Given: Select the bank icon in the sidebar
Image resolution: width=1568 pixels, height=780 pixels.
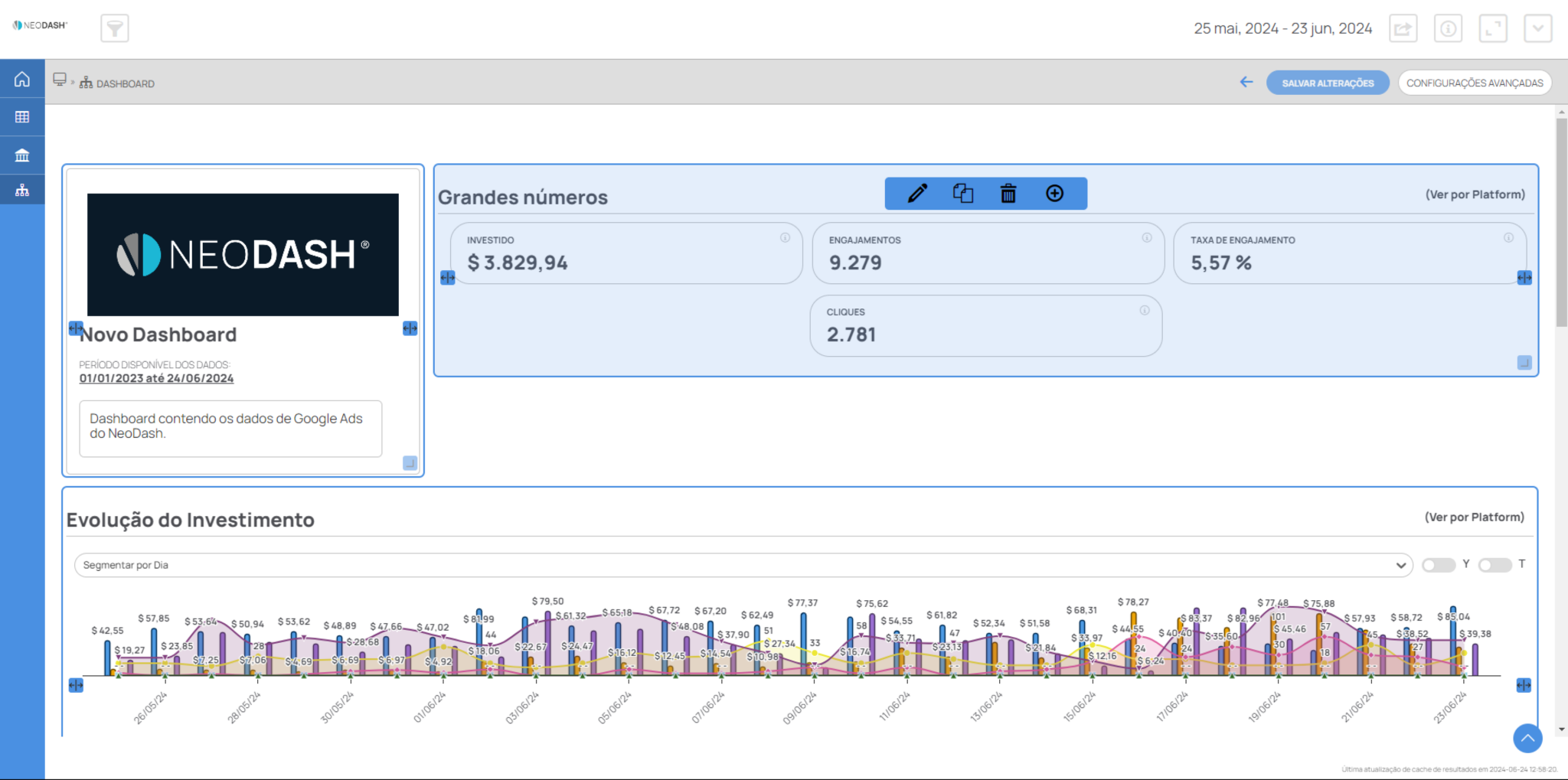Looking at the screenshot, I should (22, 155).
